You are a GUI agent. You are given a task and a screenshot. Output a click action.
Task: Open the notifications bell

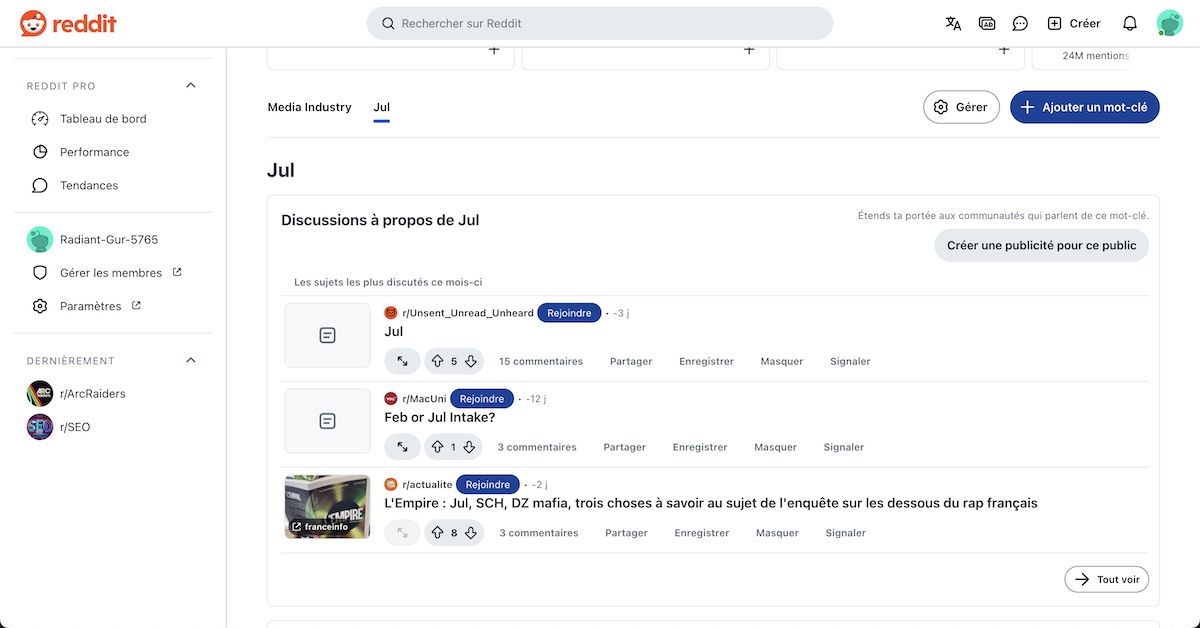(x=1130, y=23)
